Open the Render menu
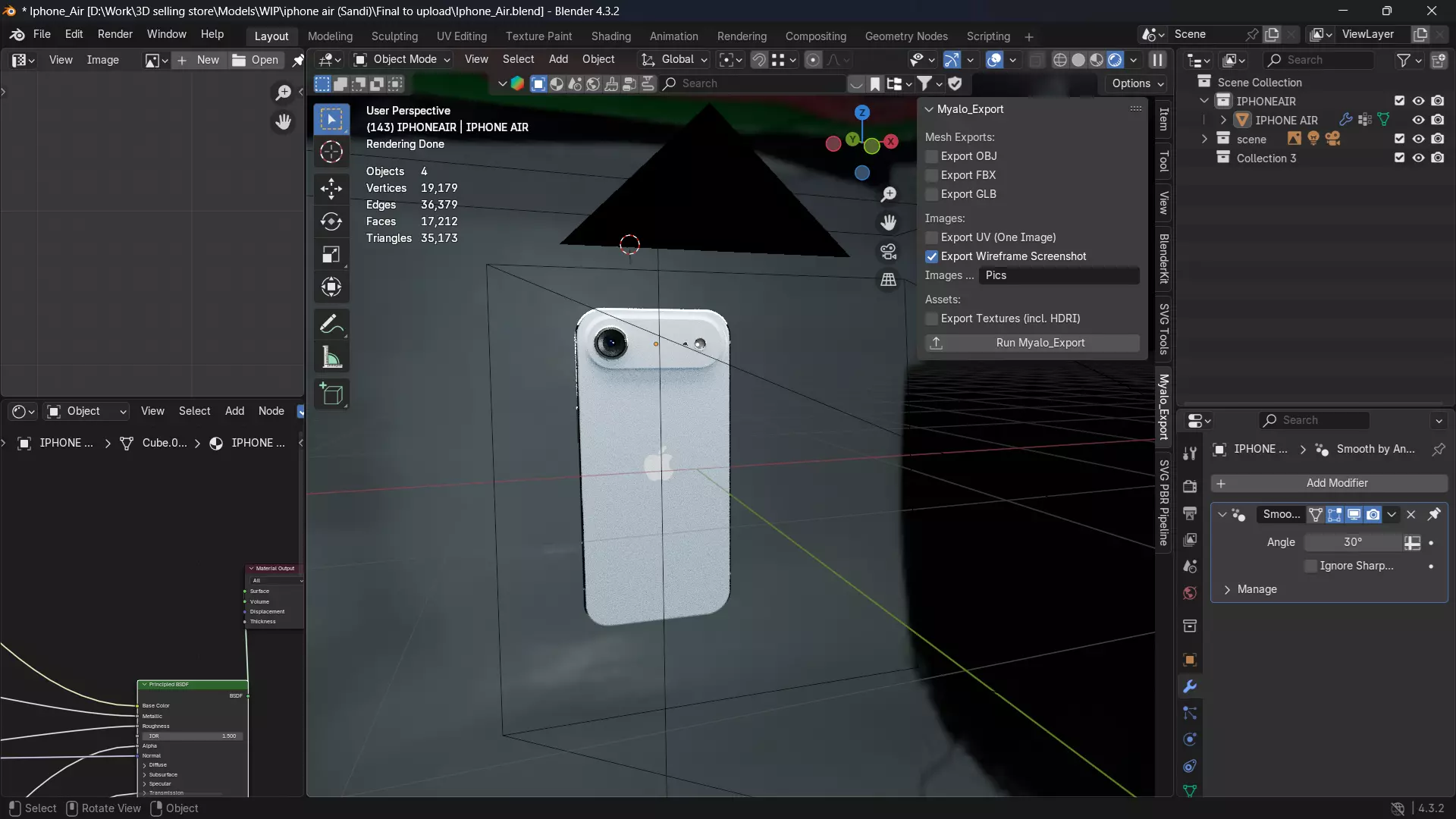 [115, 34]
